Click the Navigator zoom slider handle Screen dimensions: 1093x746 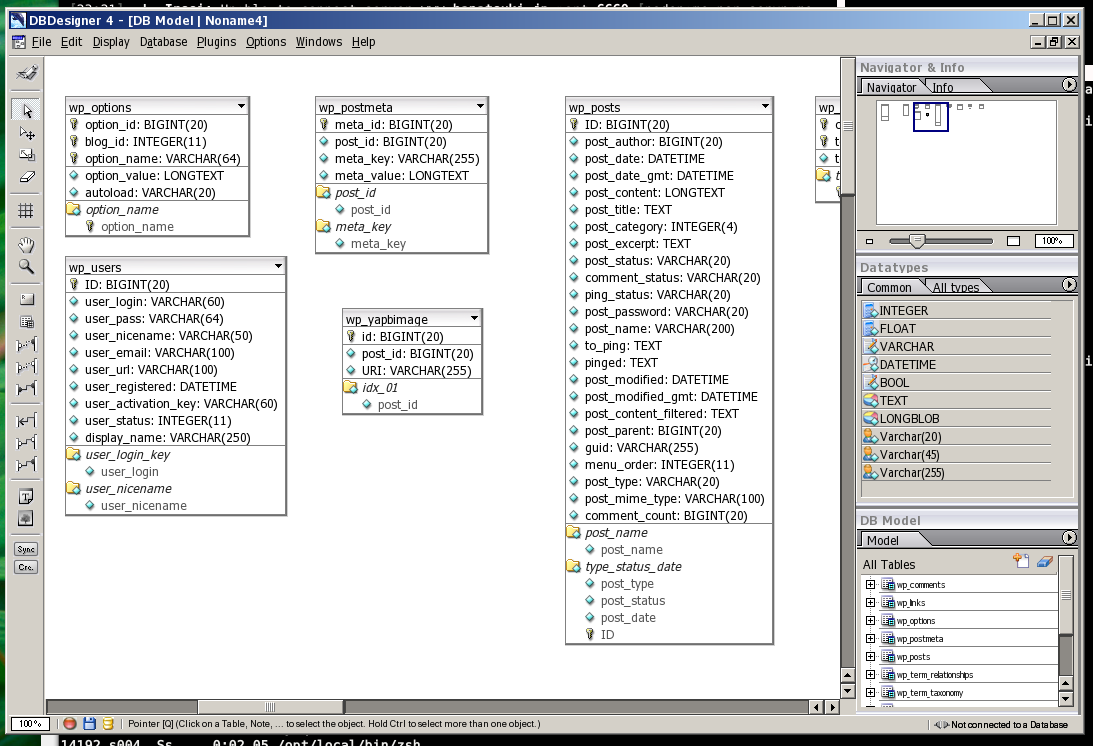pyautogui.click(x=916, y=240)
